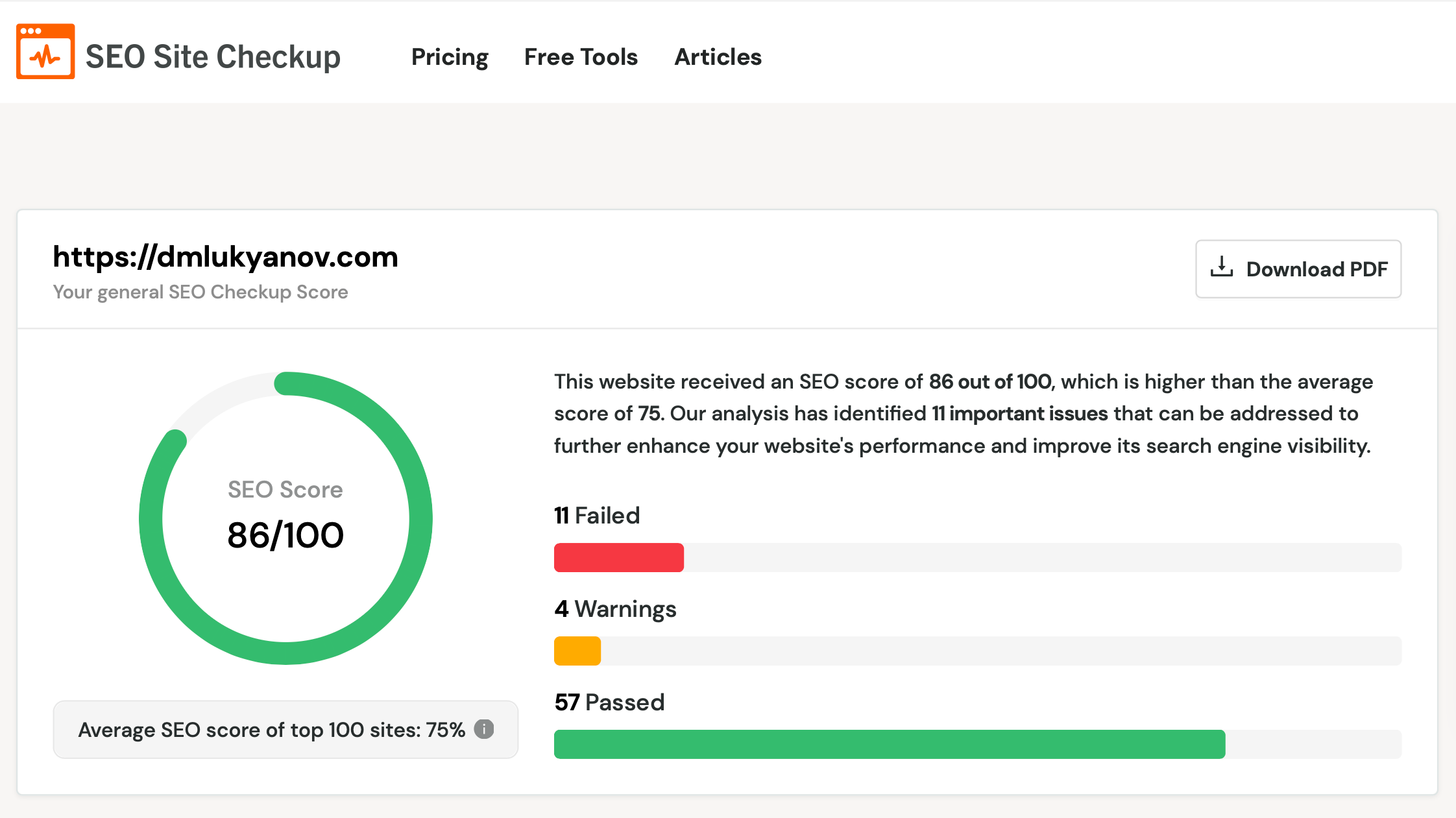Click the red Failed indicator bar segment
Viewport: 1456px width, 818px height.
point(618,557)
